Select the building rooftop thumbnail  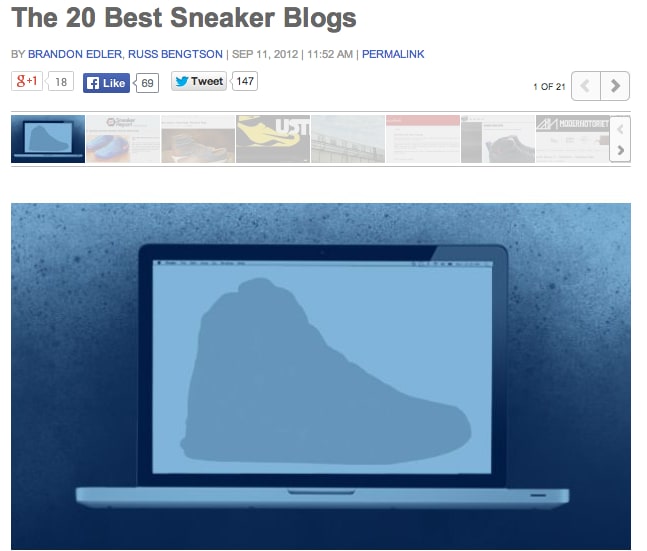pos(348,139)
